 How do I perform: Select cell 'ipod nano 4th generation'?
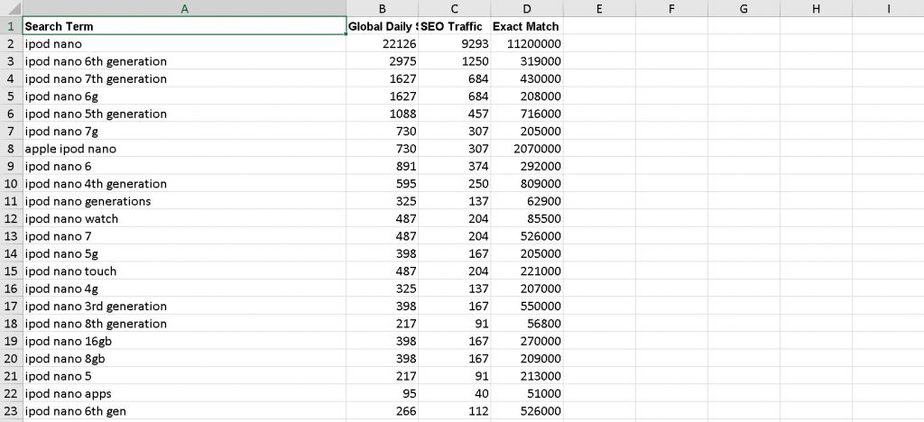(184, 183)
